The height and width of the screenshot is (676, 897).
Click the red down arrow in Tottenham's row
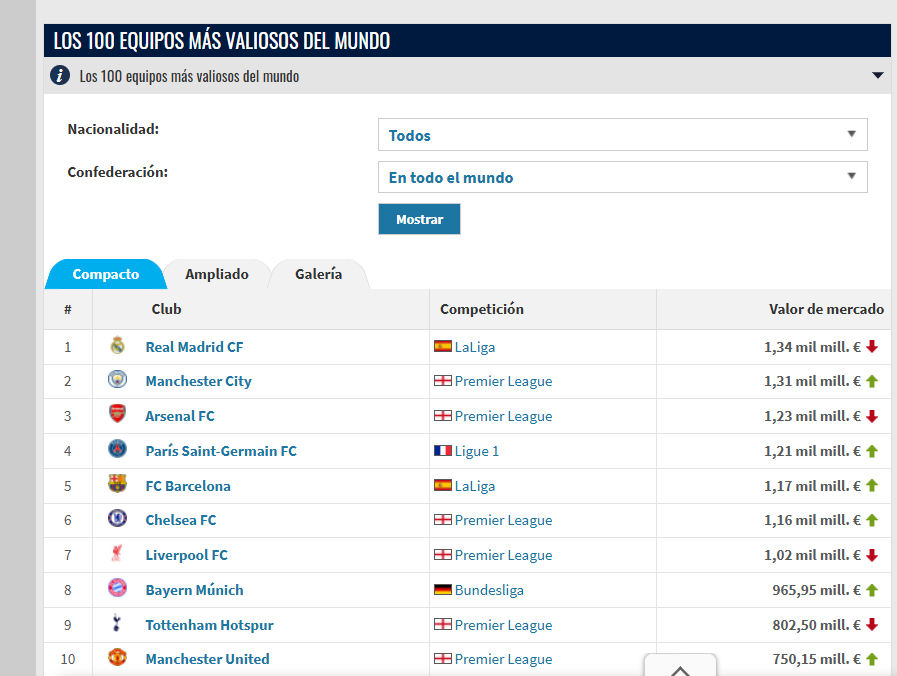pyautogui.click(x=872, y=625)
